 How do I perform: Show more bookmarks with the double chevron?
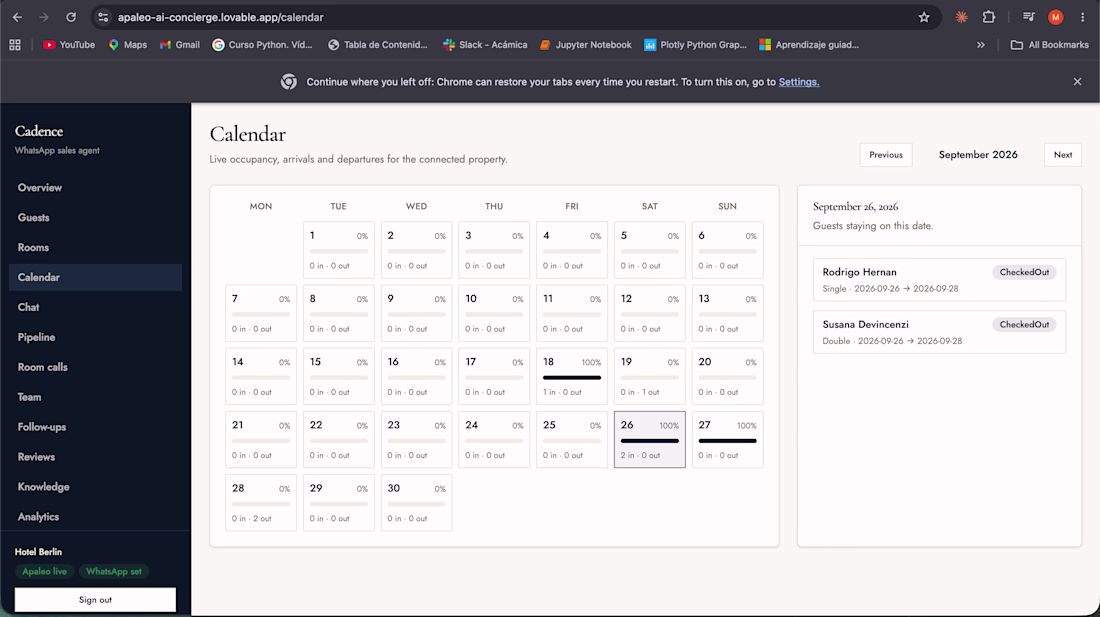981,45
